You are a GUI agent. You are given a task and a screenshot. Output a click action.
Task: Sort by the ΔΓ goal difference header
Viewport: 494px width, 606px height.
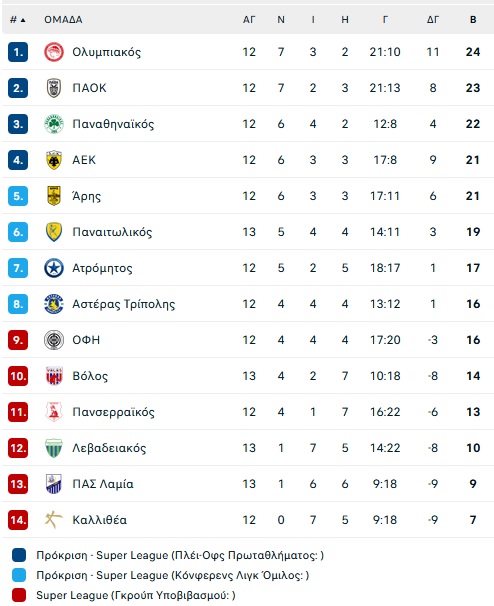[433, 20]
